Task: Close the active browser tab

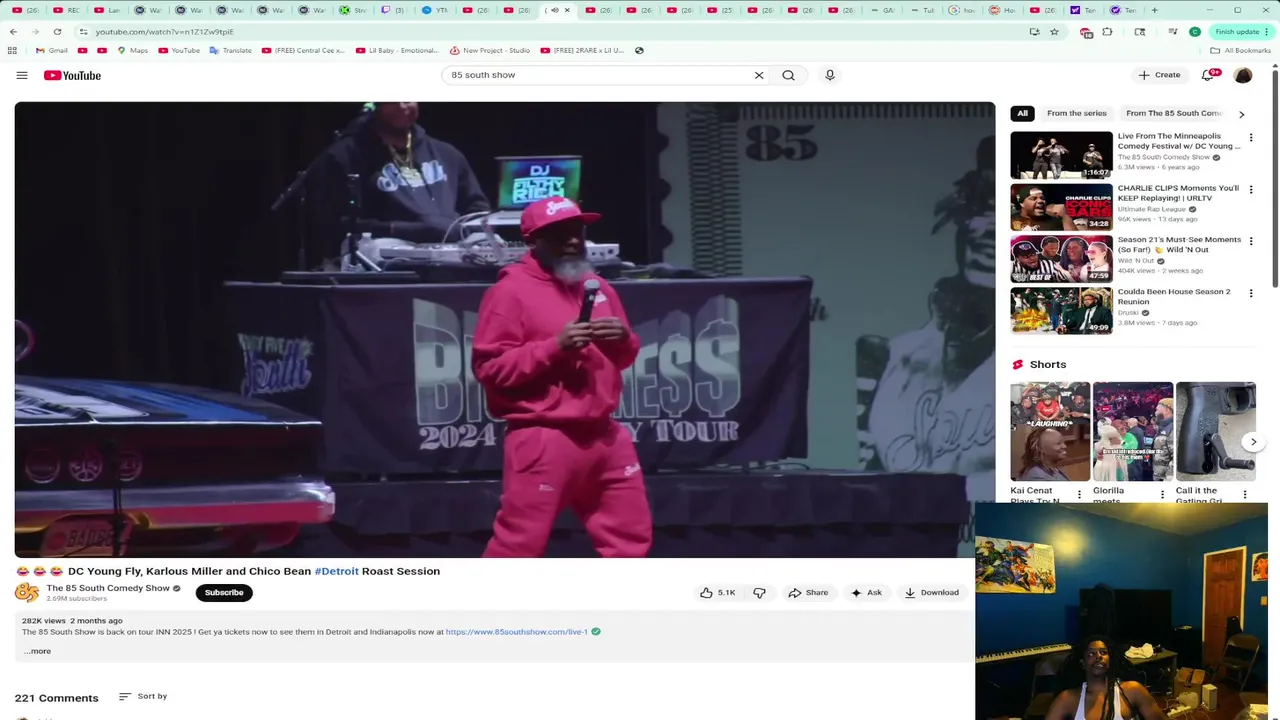Action: tap(568, 10)
